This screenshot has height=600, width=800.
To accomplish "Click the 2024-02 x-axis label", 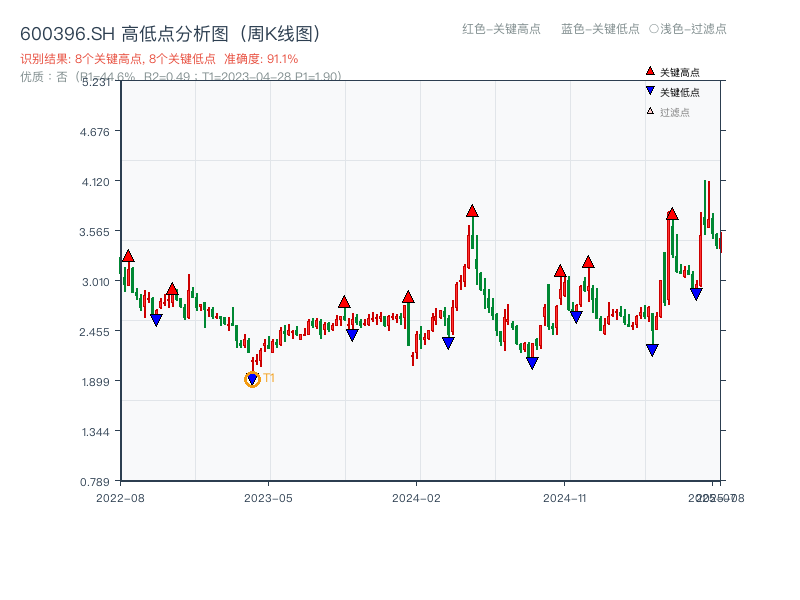I will pos(416,498).
